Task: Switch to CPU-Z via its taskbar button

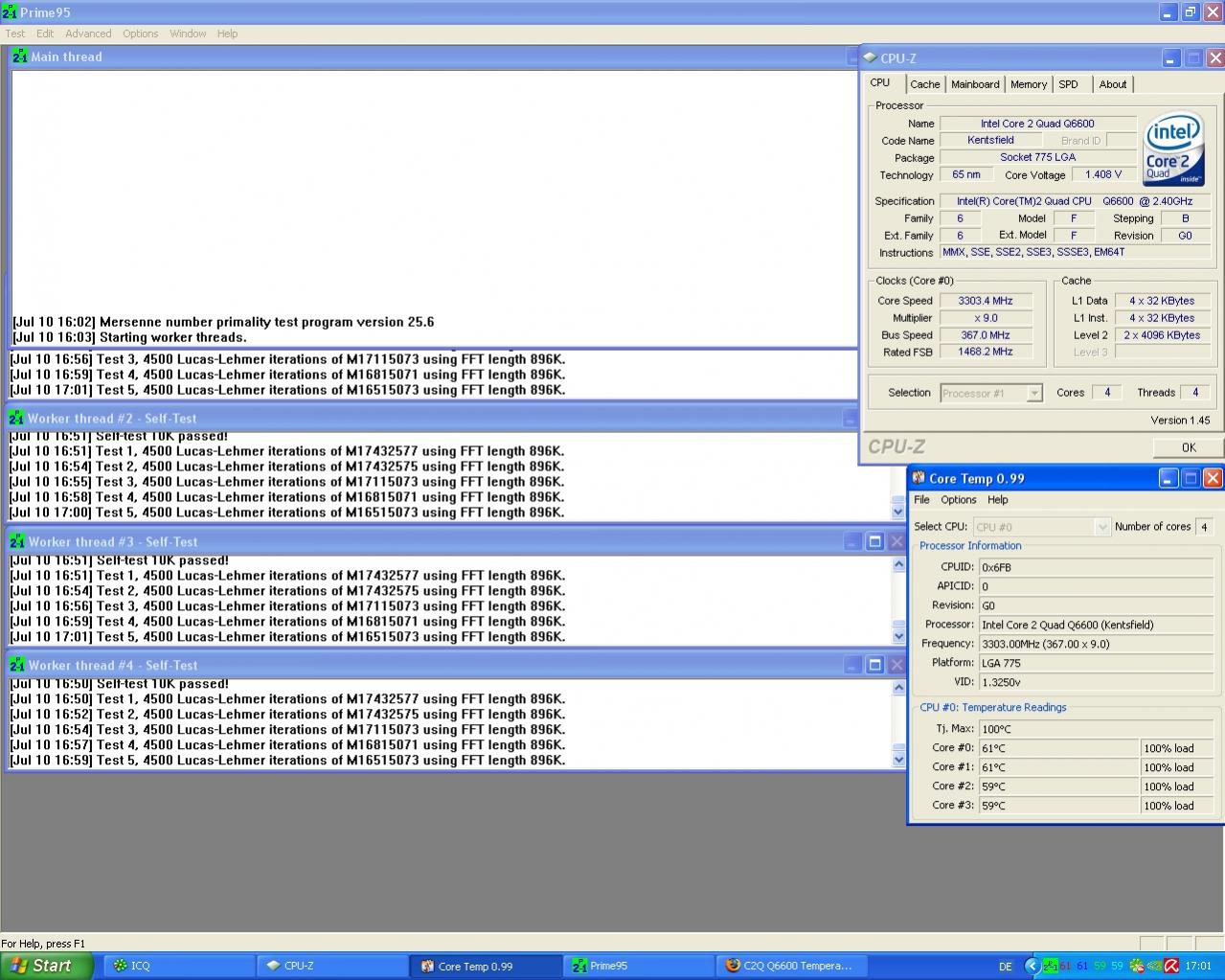Action: coord(331,966)
